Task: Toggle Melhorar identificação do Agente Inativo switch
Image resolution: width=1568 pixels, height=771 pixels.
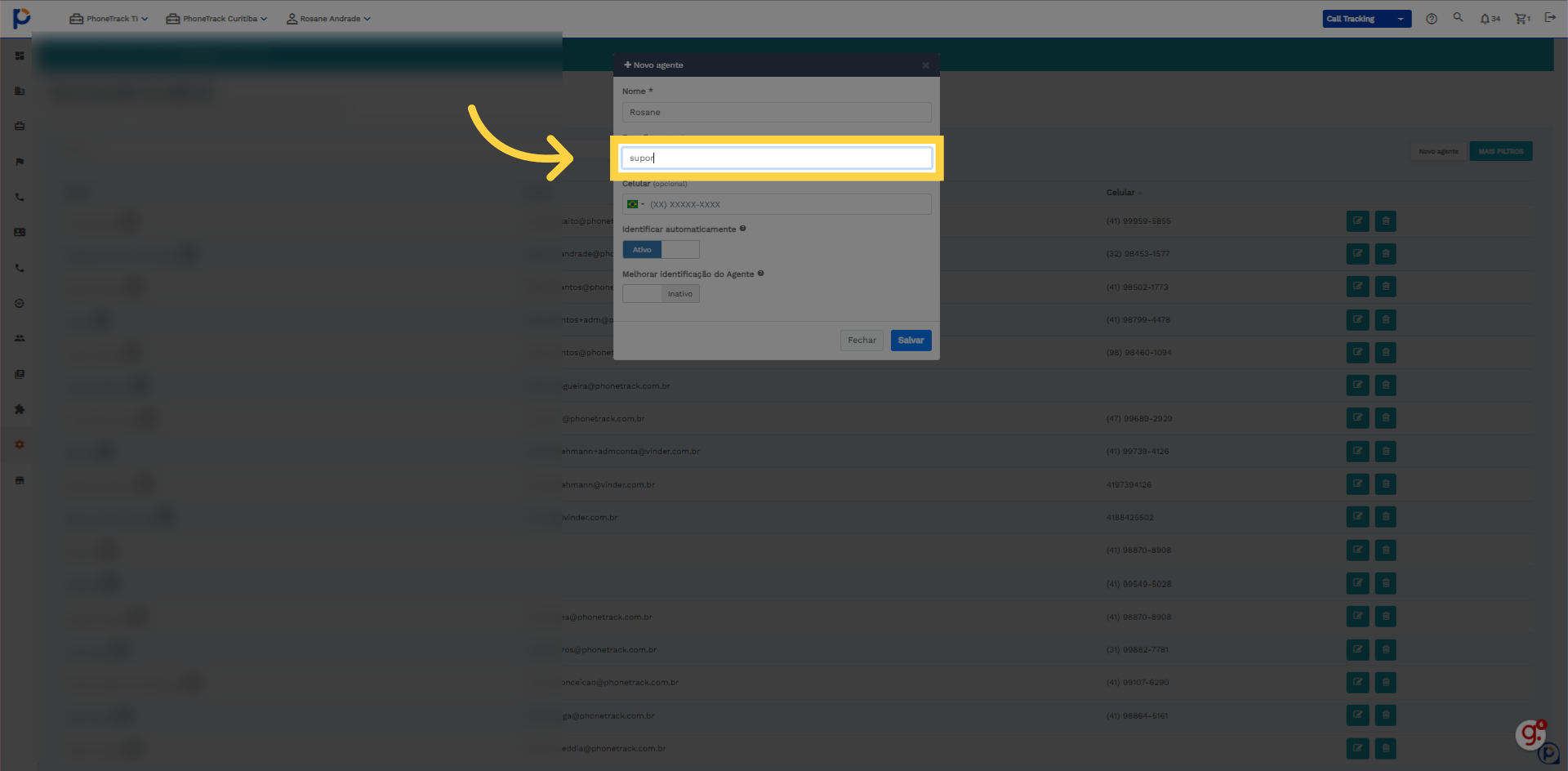Action: point(661,294)
